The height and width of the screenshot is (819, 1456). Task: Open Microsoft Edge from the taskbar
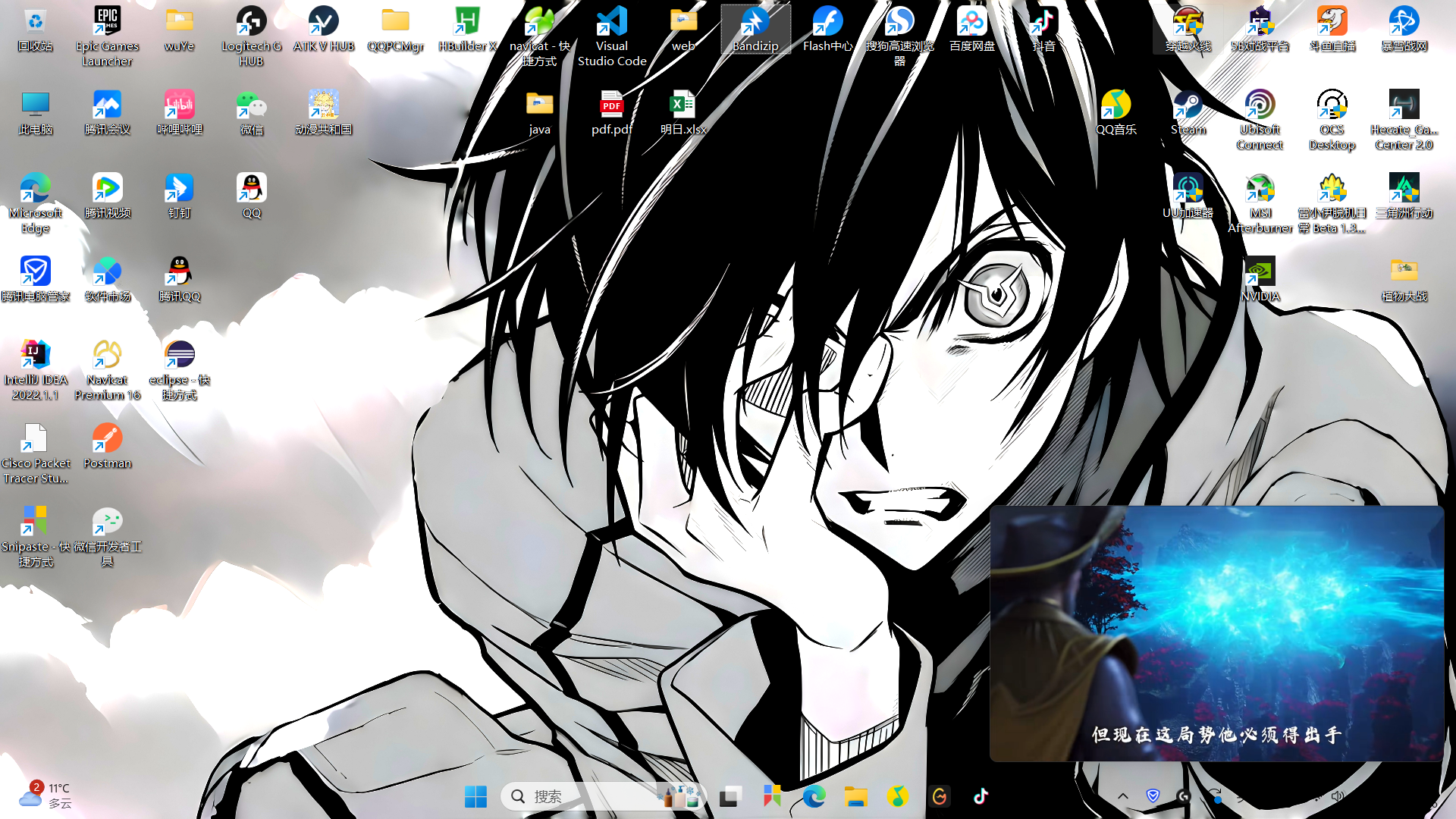pos(814,796)
